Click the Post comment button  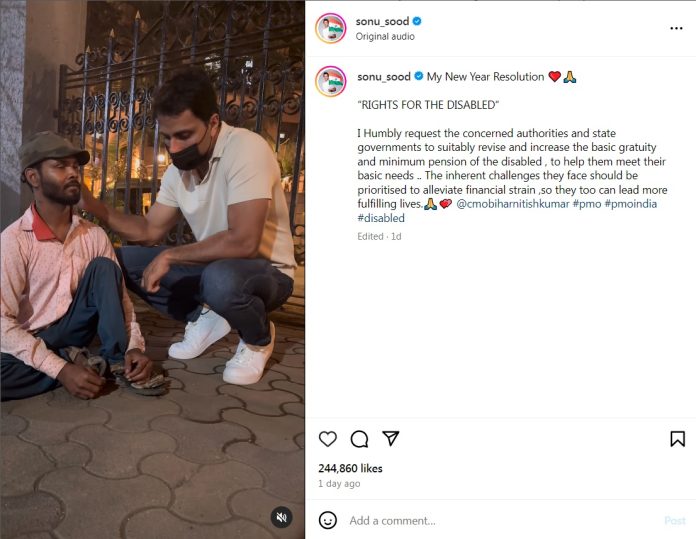click(675, 520)
